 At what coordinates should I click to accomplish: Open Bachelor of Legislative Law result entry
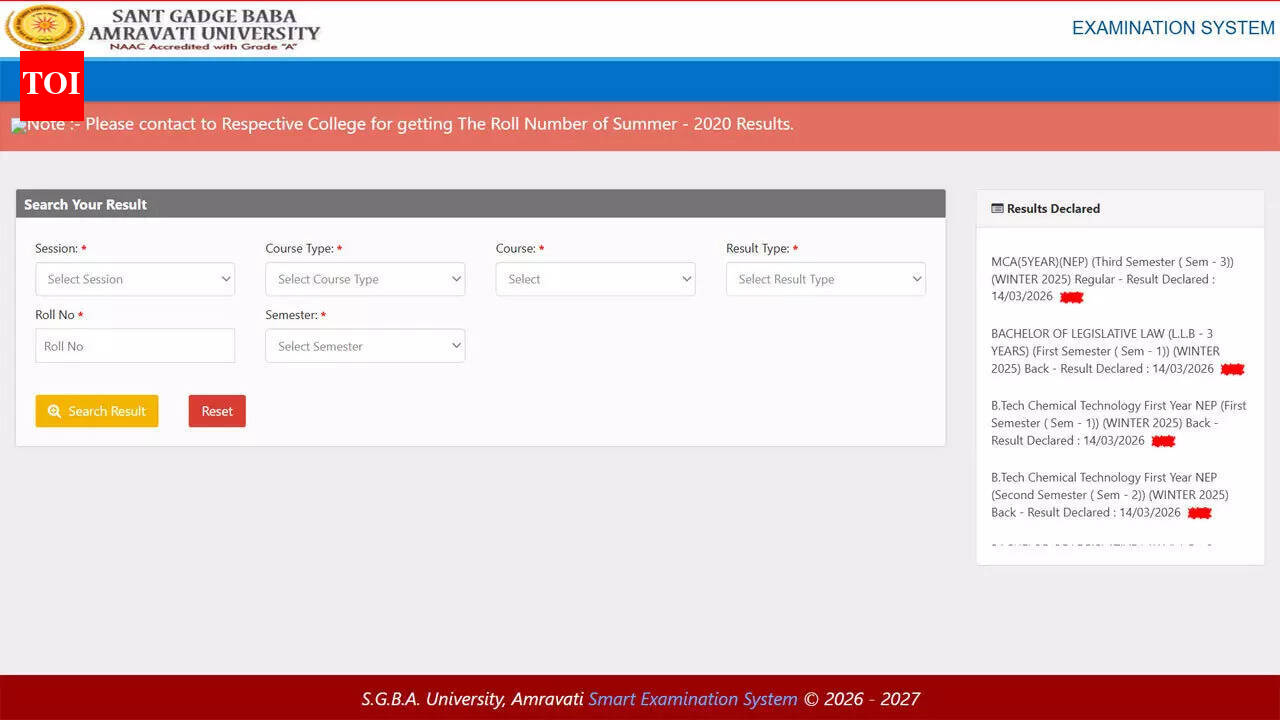(x=1105, y=351)
